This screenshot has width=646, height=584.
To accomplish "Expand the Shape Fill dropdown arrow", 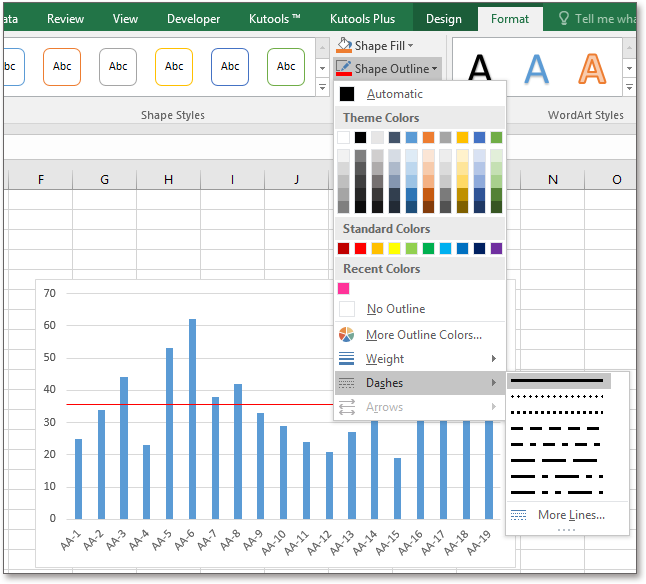I will 411,46.
